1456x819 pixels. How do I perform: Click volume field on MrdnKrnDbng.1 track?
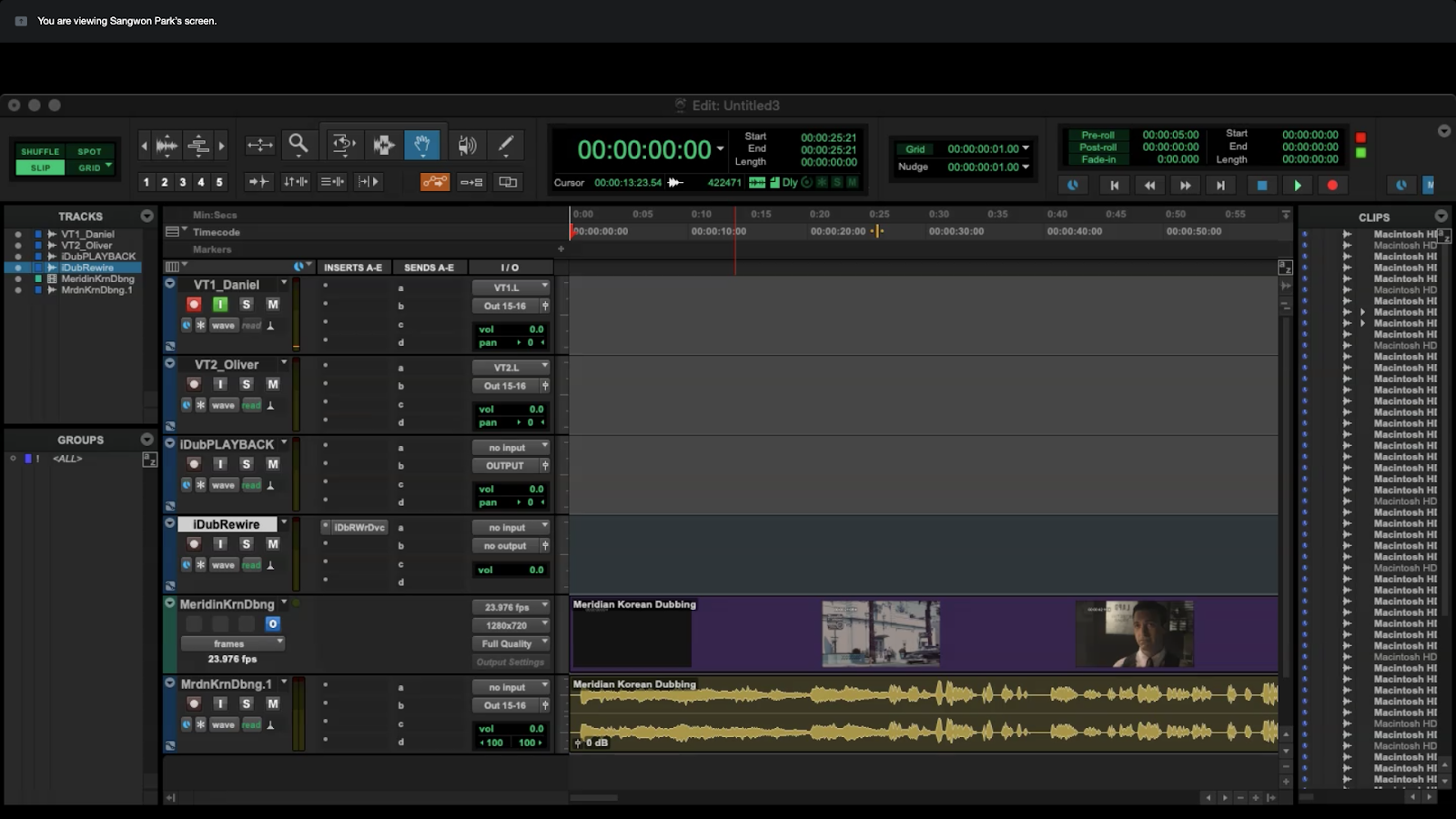511,728
